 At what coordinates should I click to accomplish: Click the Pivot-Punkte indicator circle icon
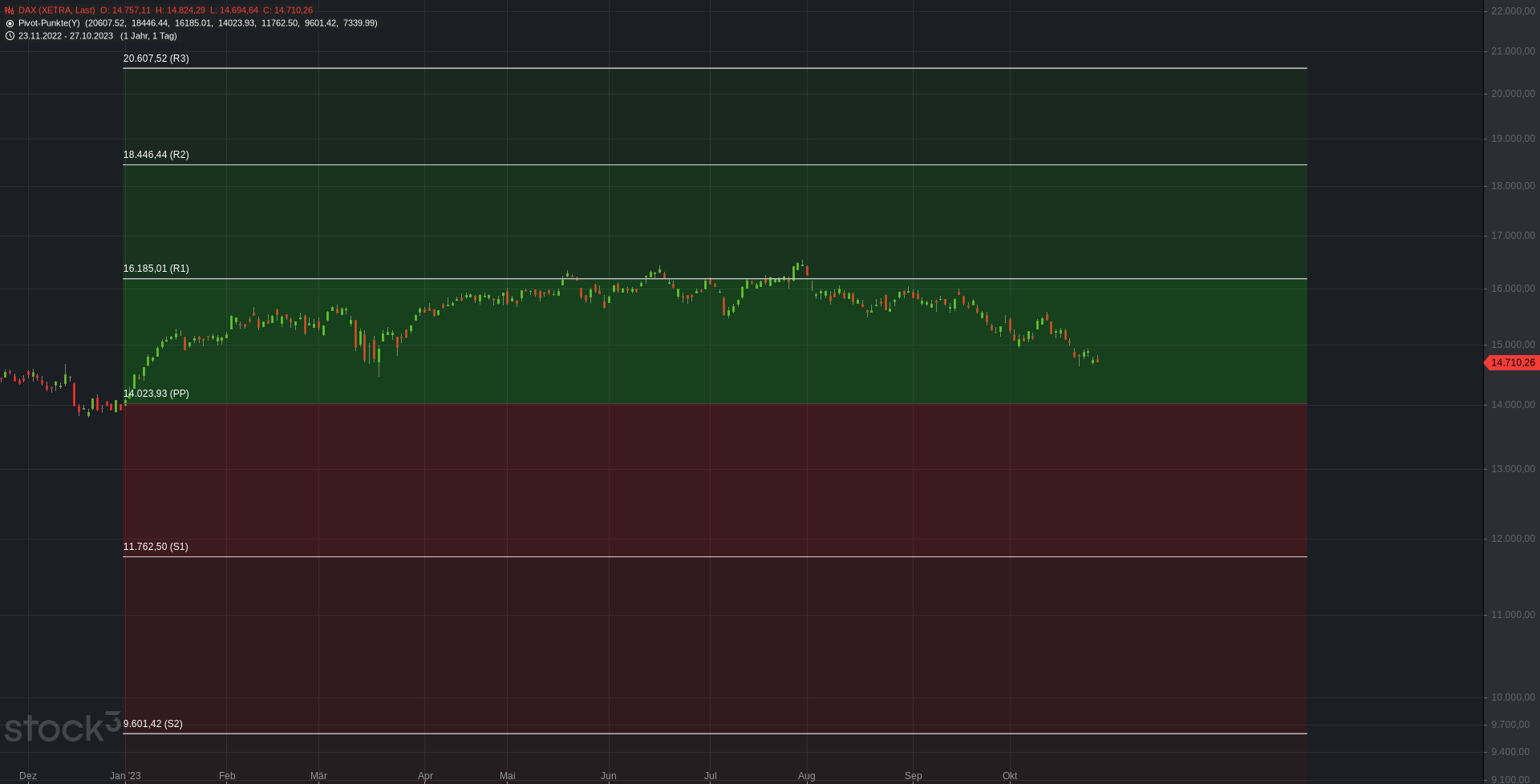point(10,23)
